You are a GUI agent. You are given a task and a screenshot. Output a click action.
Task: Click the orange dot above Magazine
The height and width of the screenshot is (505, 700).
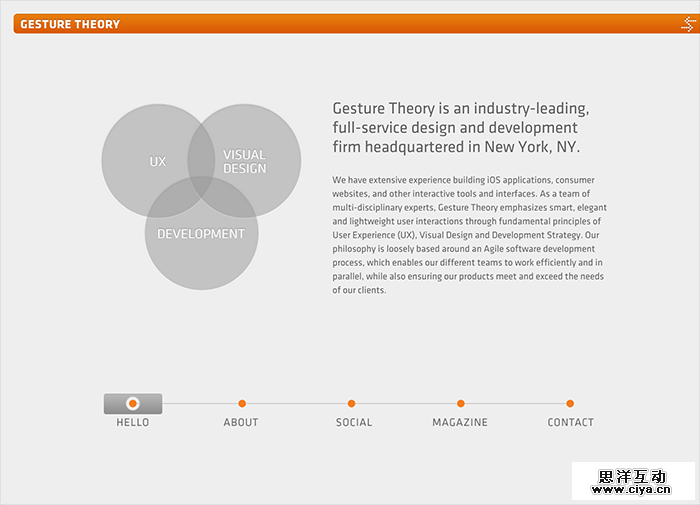click(460, 404)
